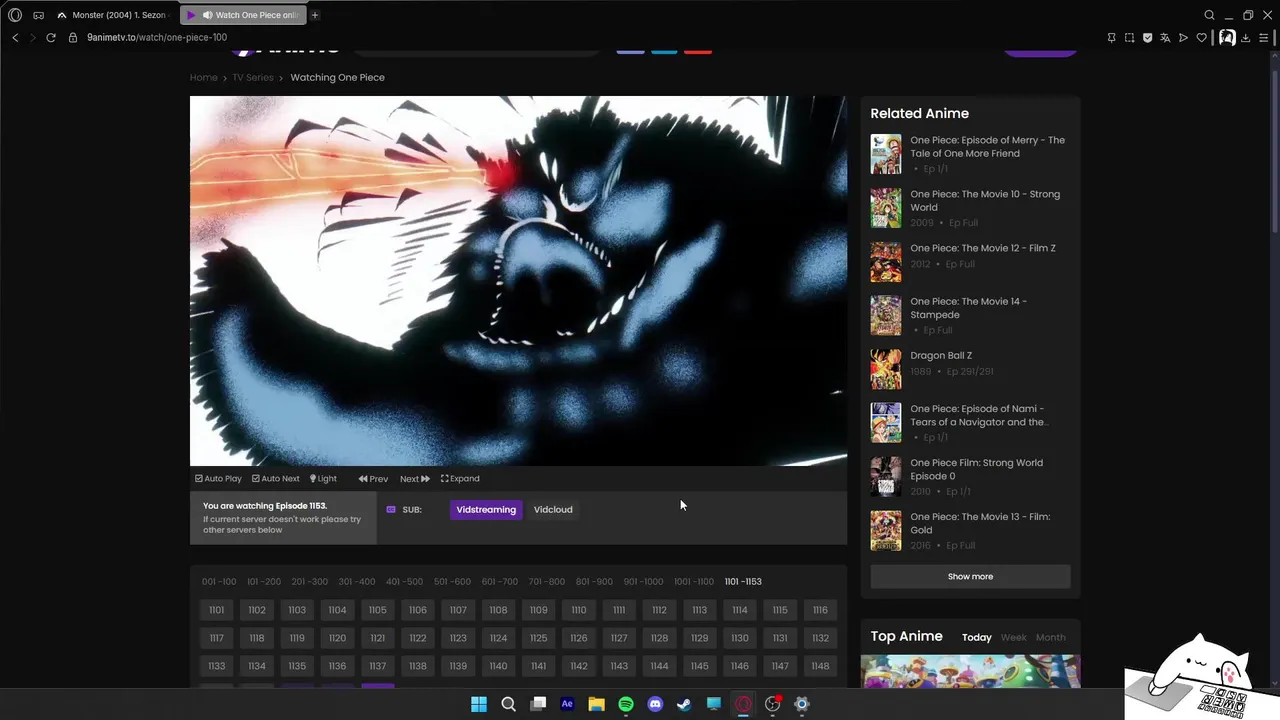
Task: Show episode range 001-100
Action: [219, 581]
